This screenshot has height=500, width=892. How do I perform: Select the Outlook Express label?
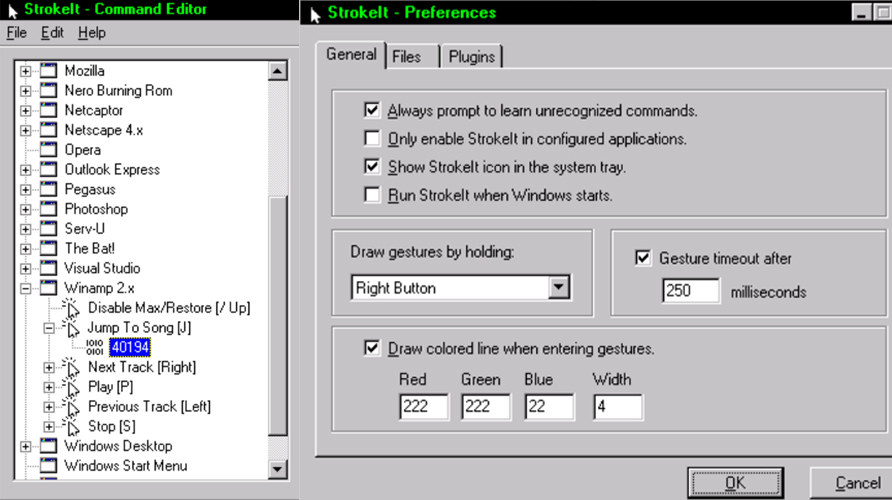coord(112,170)
